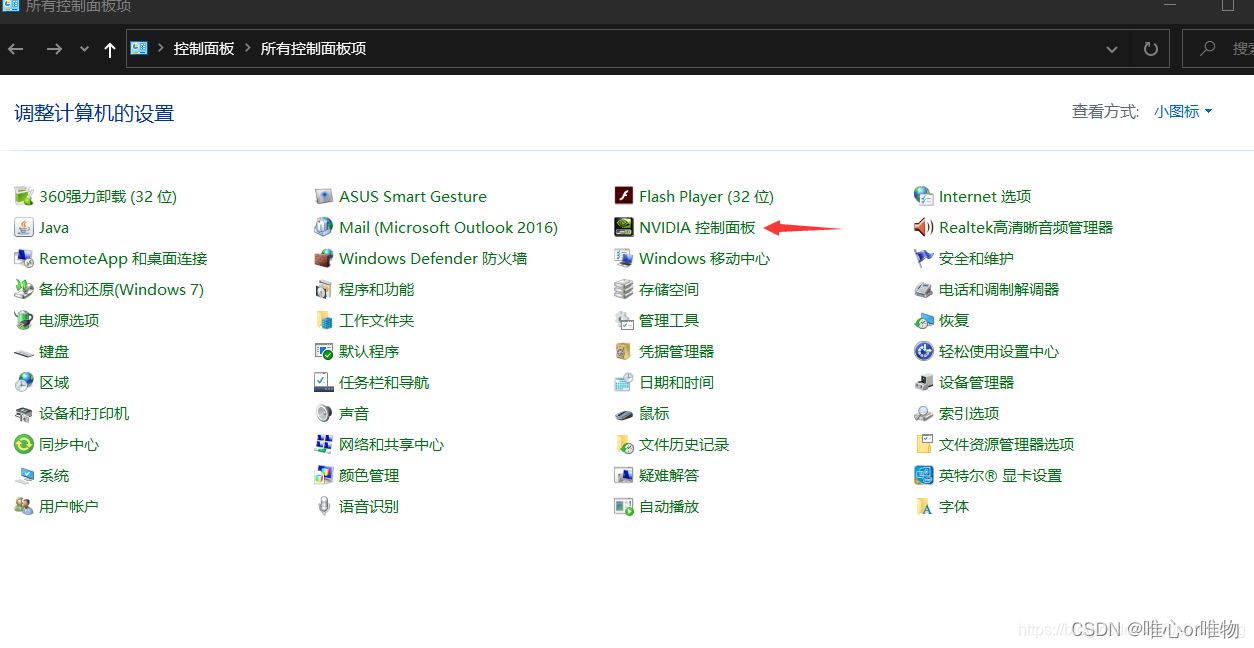Click the 同步中心 green icon
1254x648 pixels.
pyautogui.click(x=24, y=444)
